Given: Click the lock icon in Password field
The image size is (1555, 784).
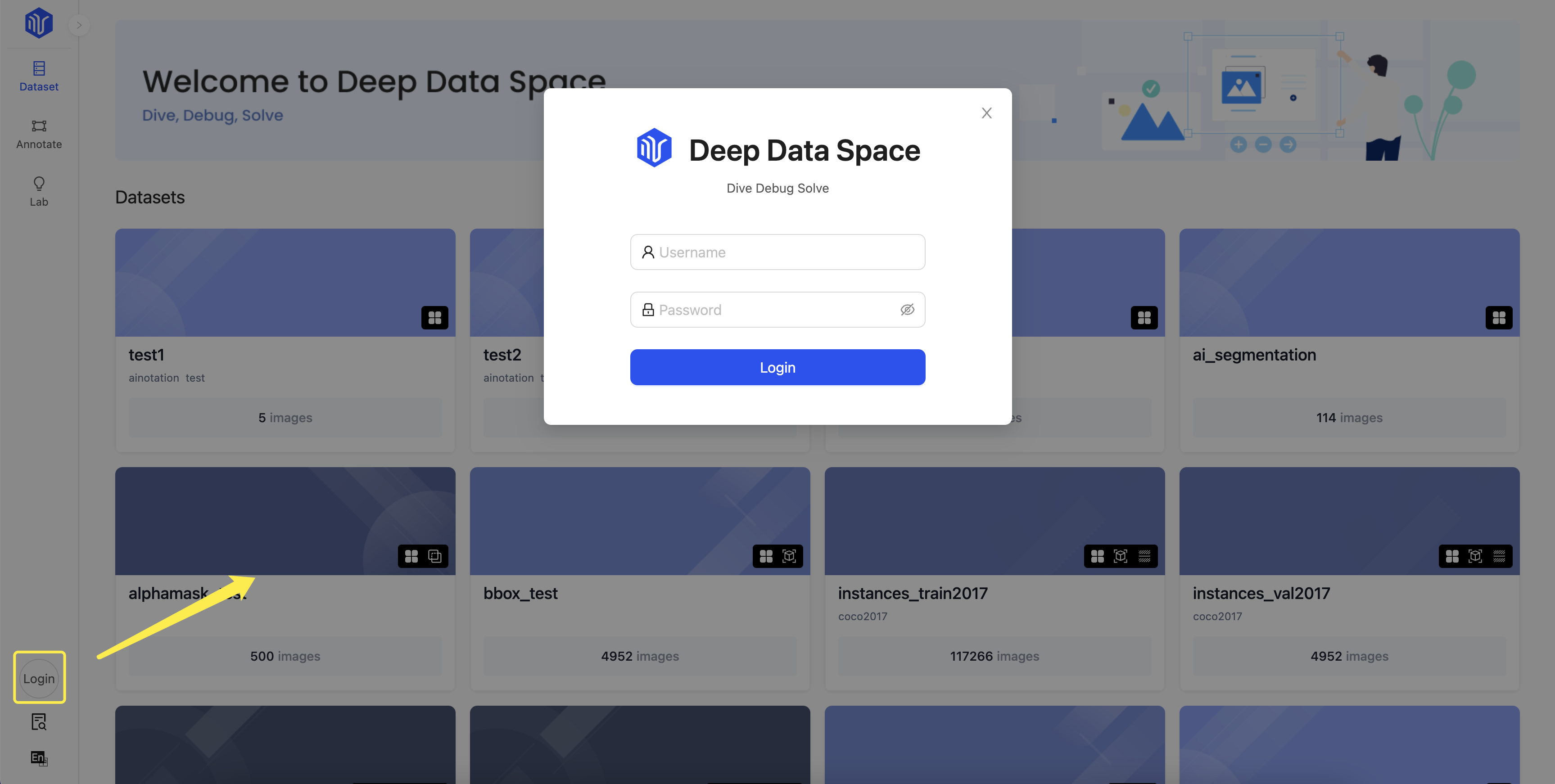Looking at the screenshot, I should click(x=648, y=310).
